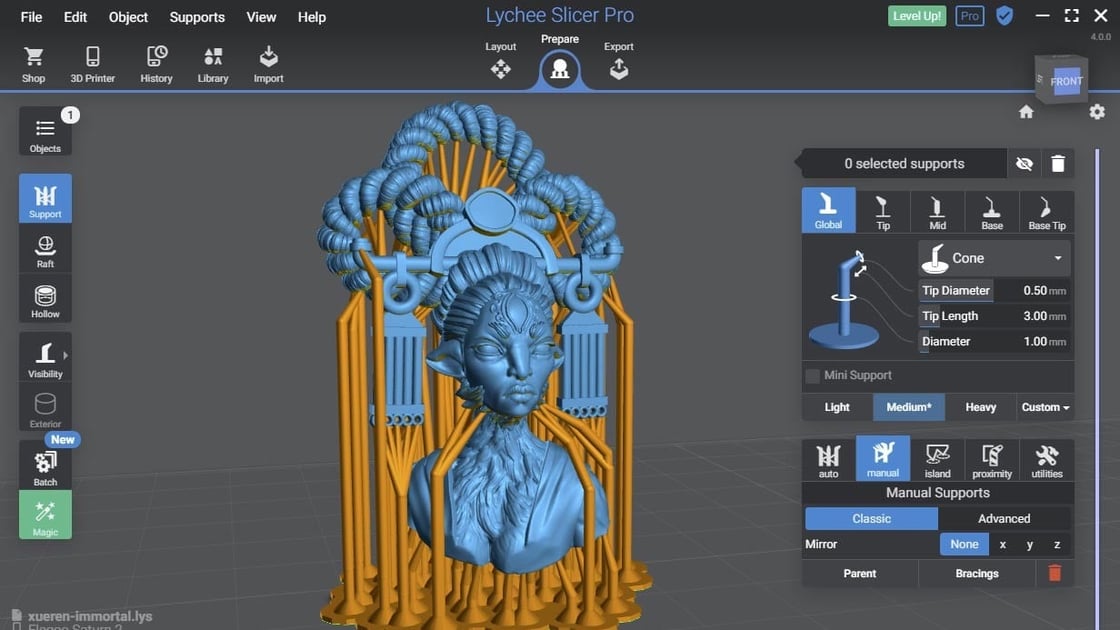Open the Objects list panel
Viewport: 1120px width, 630px height.
coord(45,133)
